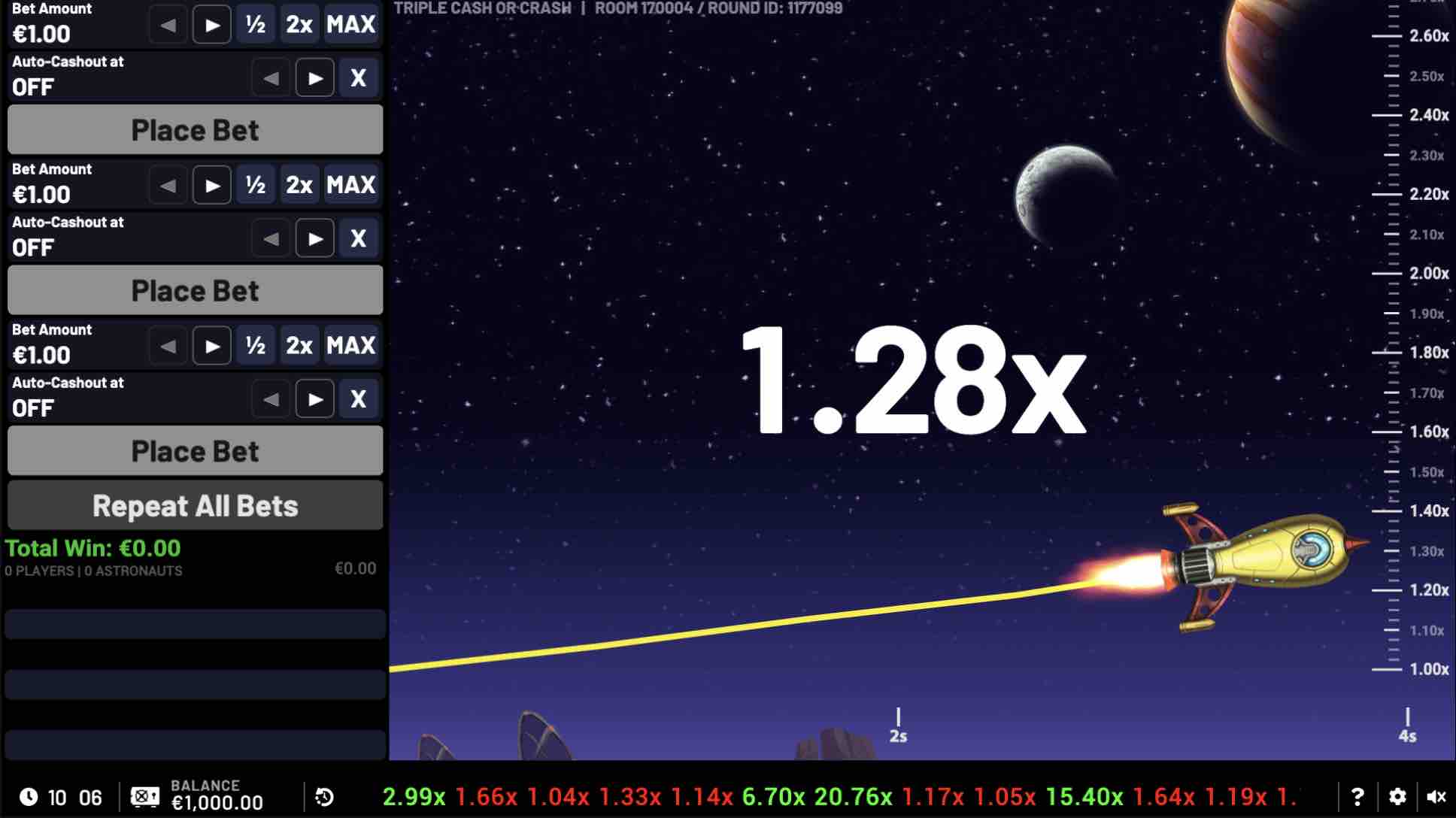This screenshot has height=818, width=1456.
Task: Clear first Auto-Cashout with X button
Action: pos(359,77)
